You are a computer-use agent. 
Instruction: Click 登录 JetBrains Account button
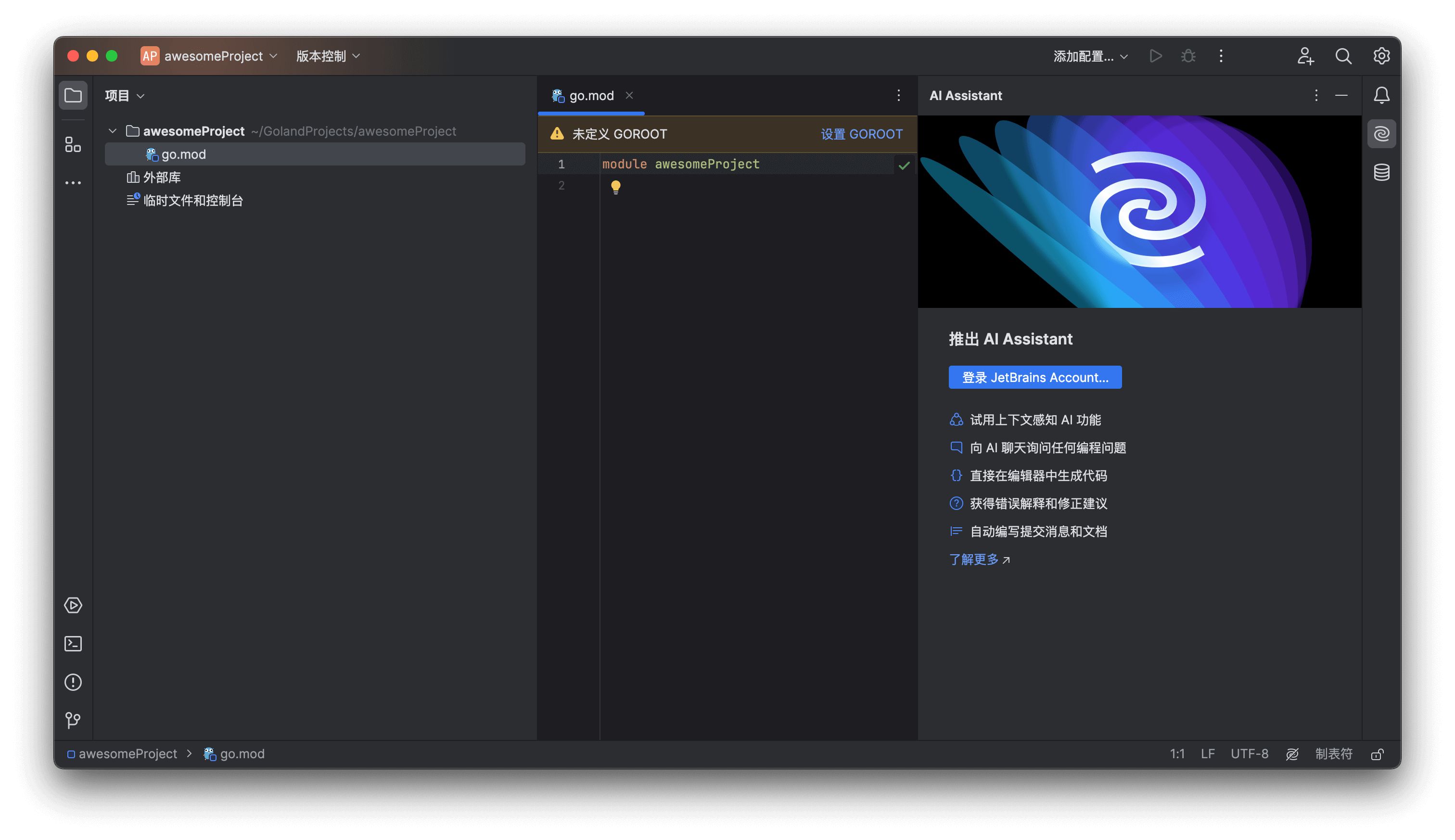(x=1035, y=377)
